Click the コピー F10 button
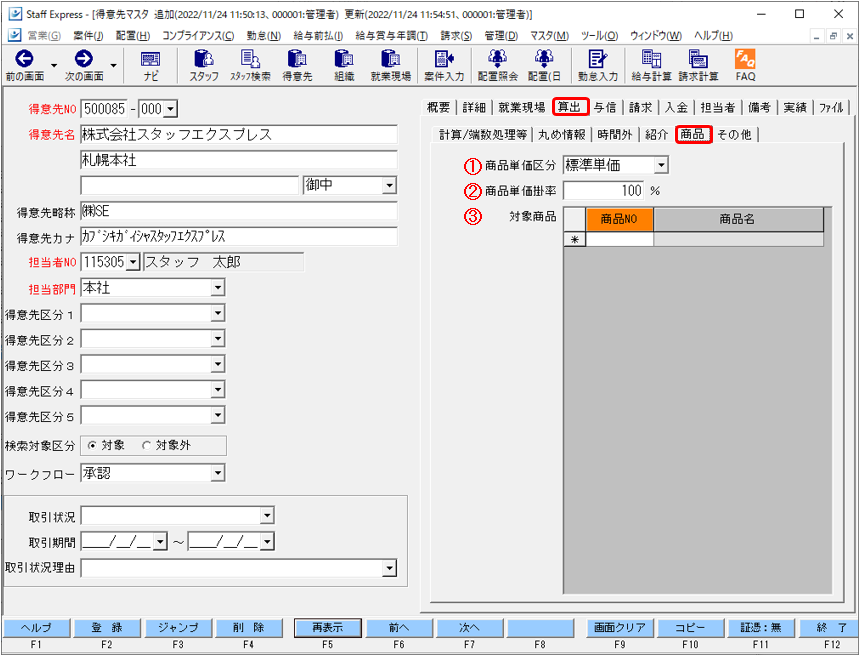This screenshot has height=656, width=859. click(x=690, y=628)
